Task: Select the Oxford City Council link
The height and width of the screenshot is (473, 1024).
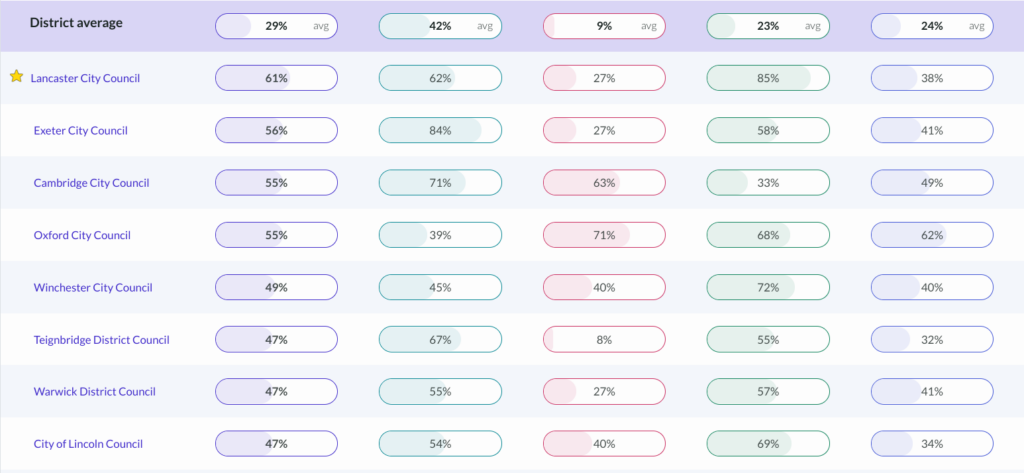Action: (82, 235)
